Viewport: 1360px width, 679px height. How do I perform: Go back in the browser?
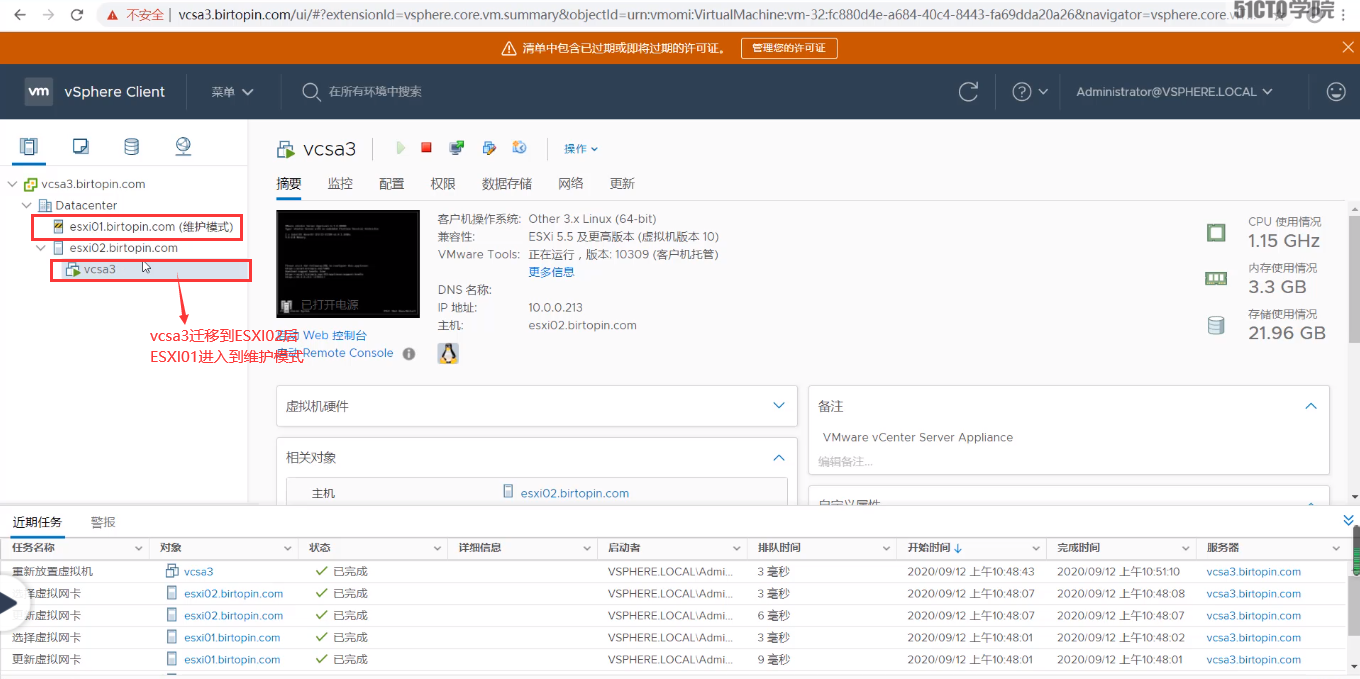(x=19, y=15)
